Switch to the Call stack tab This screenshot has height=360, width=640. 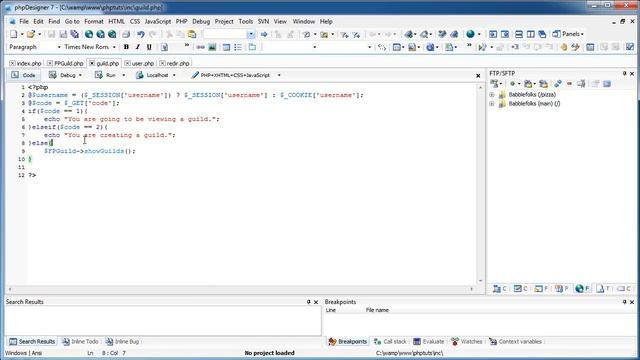point(390,342)
